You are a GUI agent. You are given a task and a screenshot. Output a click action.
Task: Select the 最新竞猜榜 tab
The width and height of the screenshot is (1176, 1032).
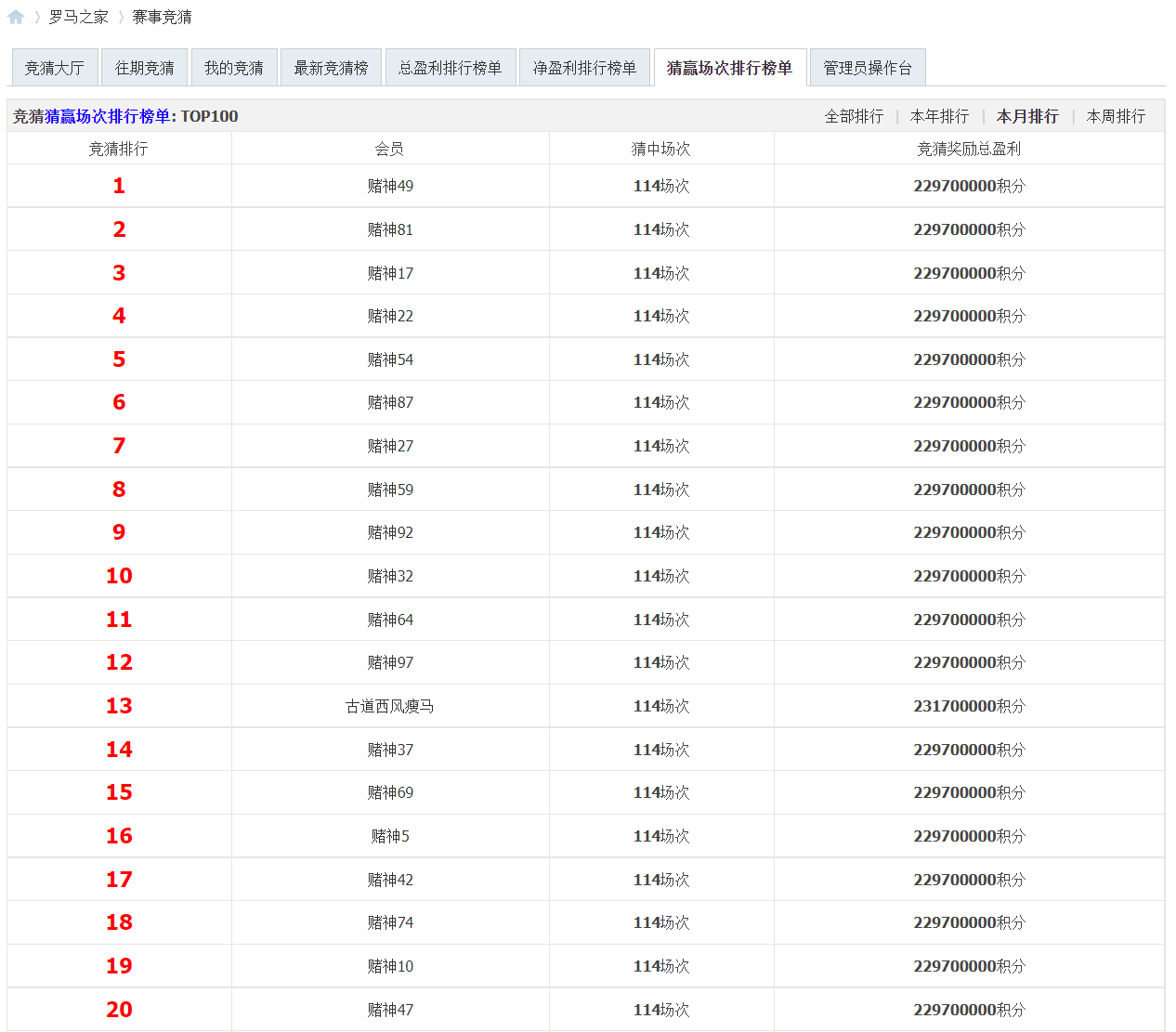click(331, 68)
